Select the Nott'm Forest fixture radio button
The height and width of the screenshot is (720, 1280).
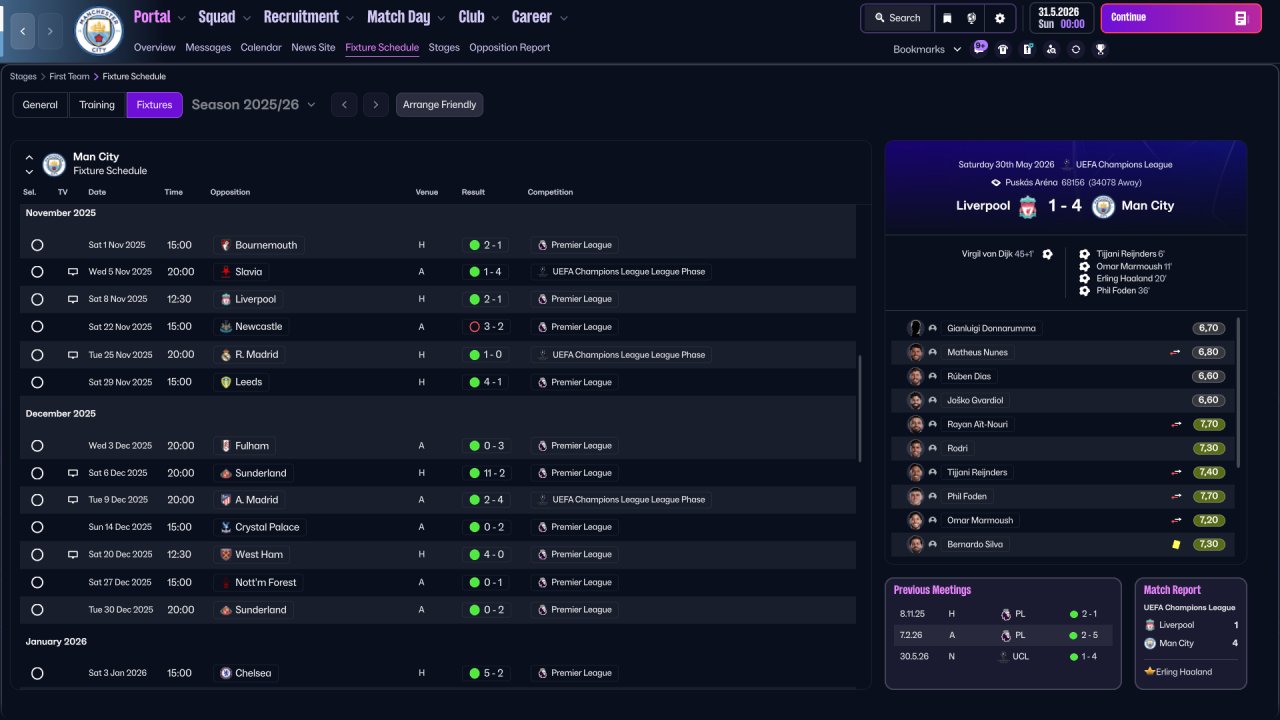point(37,582)
